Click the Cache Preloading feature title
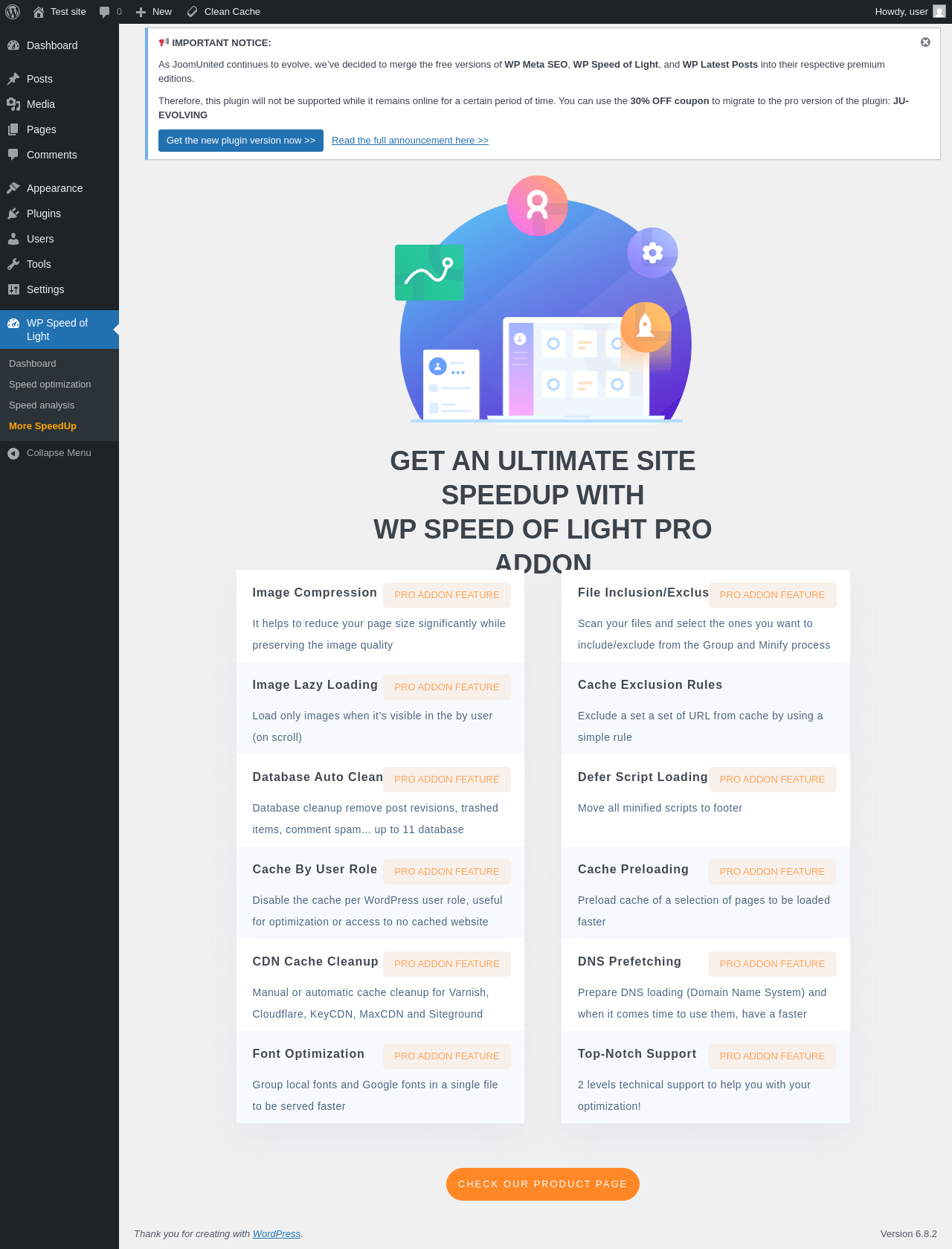 click(x=633, y=870)
